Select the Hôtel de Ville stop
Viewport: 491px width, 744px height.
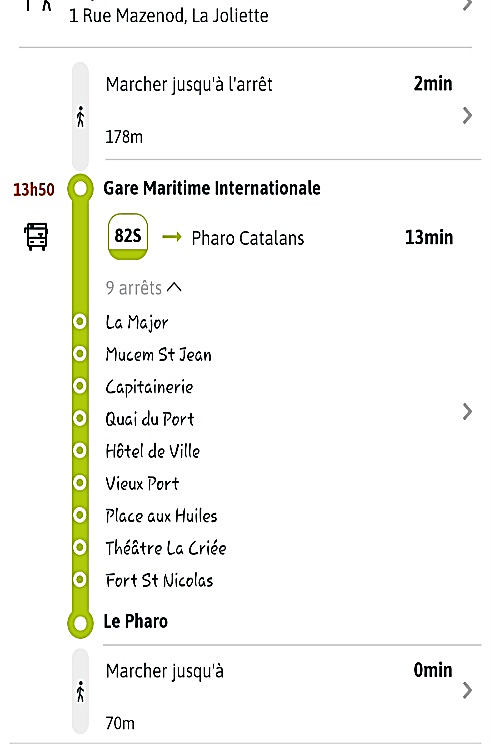click(153, 451)
